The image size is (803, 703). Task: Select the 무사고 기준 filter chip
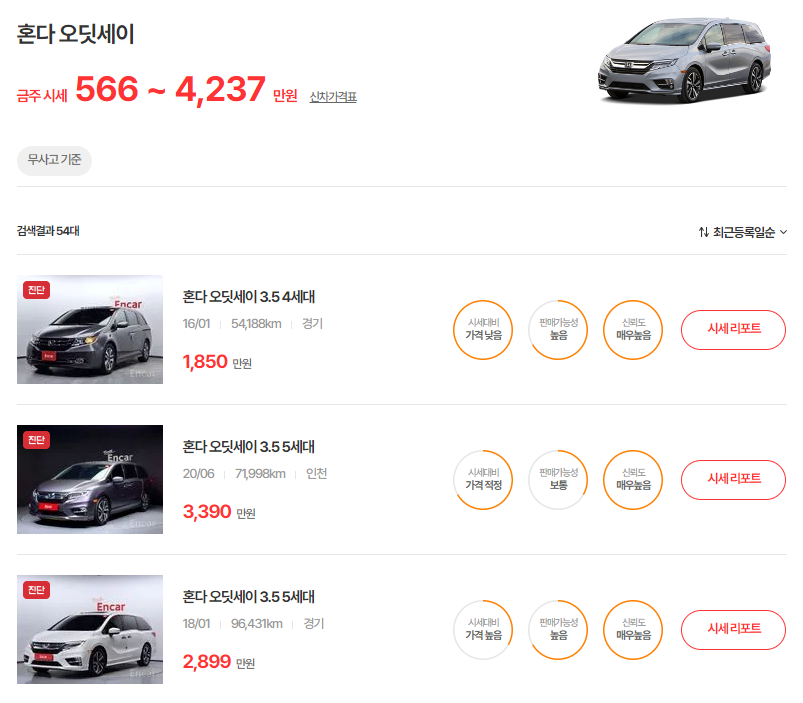pos(54,161)
